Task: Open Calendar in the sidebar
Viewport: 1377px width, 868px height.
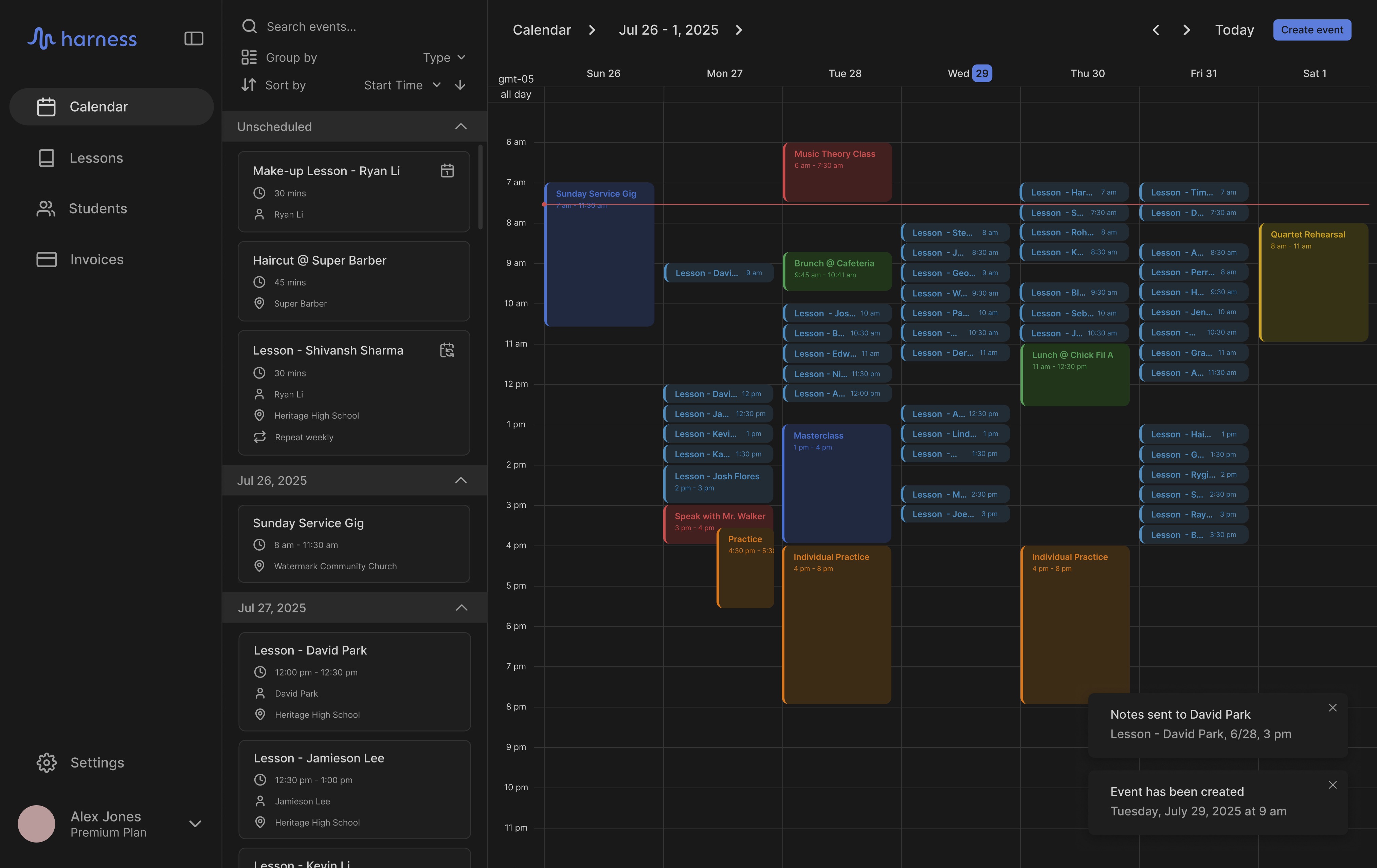Action: coord(111,106)
